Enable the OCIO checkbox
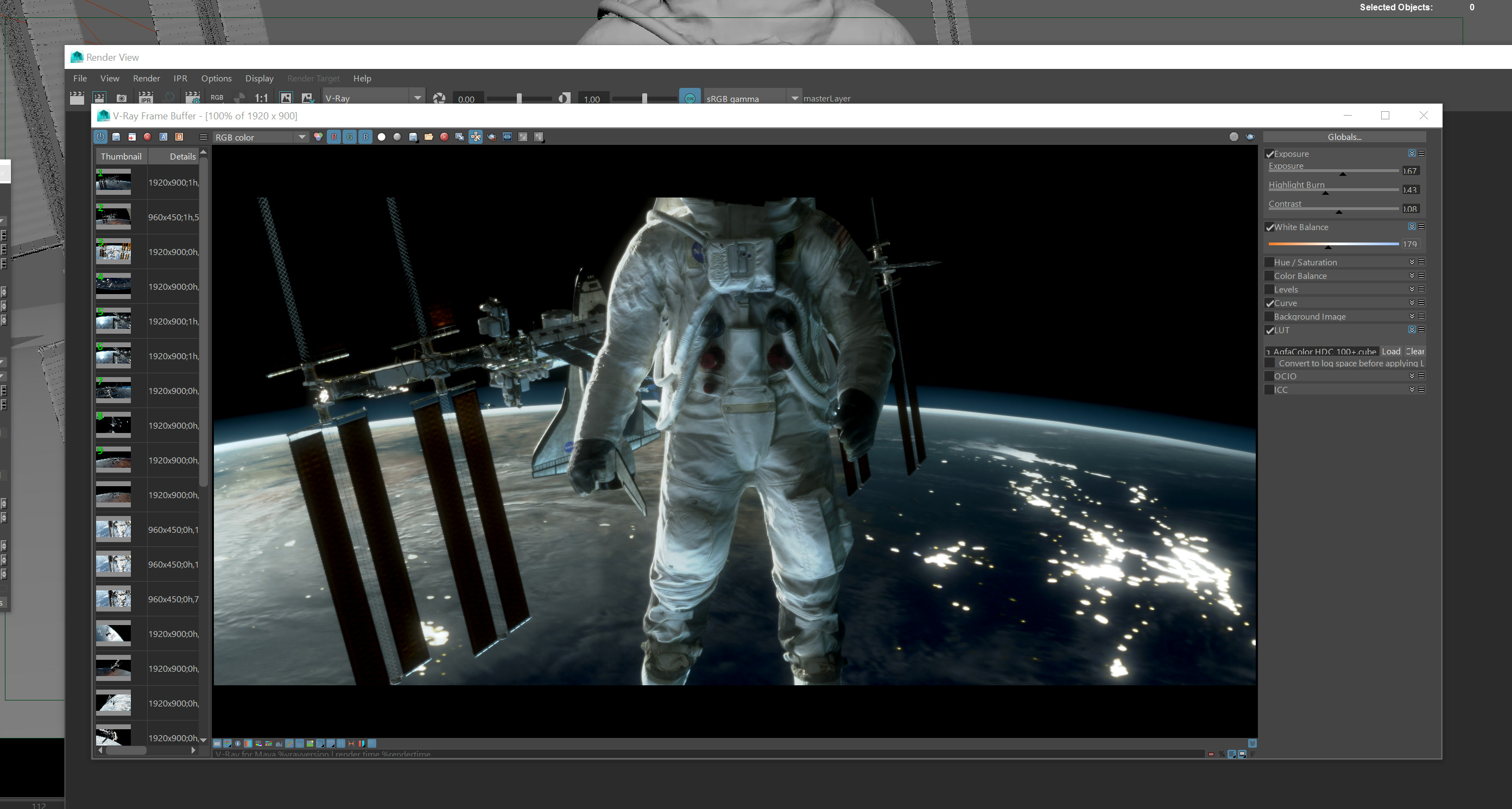The image size is (1512, 809). (x=1269, y=376)
